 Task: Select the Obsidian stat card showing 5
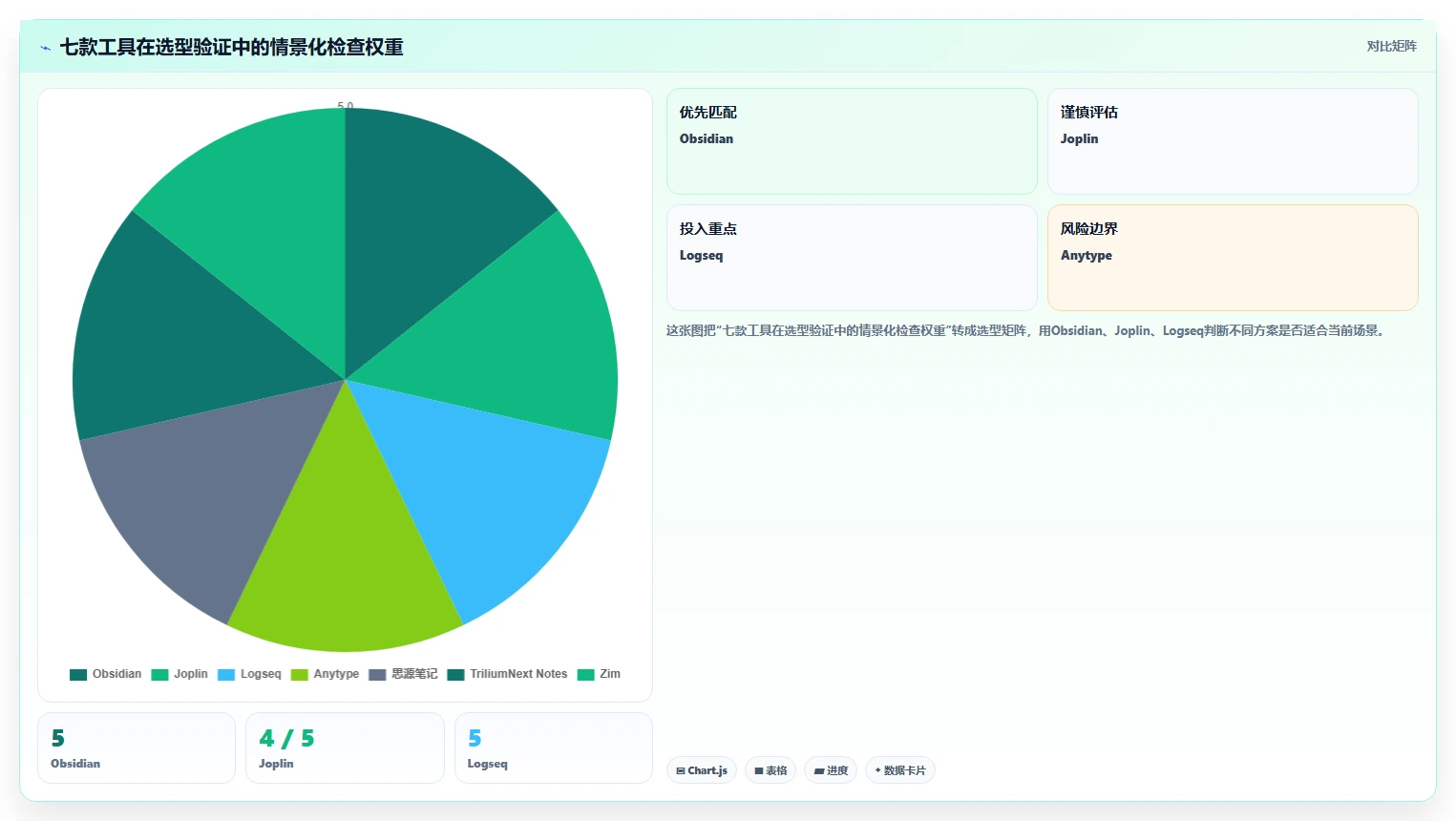[x=137, y=748]
